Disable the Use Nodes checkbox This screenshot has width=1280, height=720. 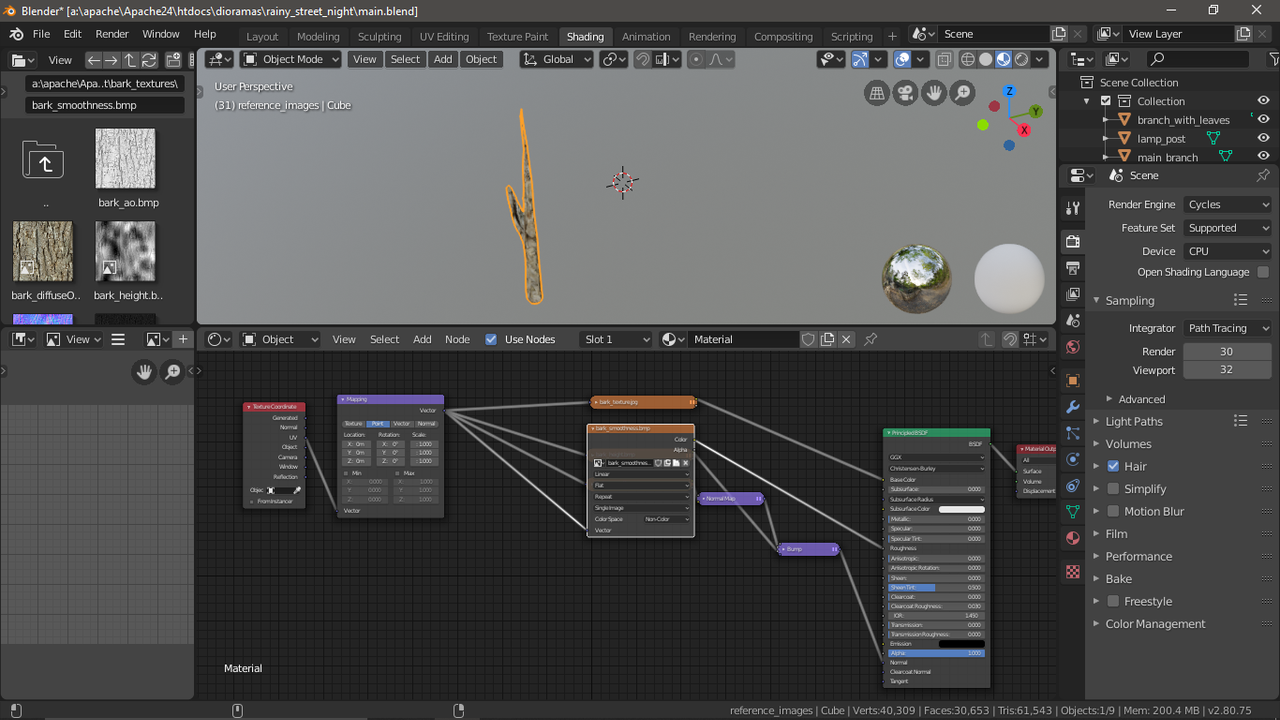point(489,338)
